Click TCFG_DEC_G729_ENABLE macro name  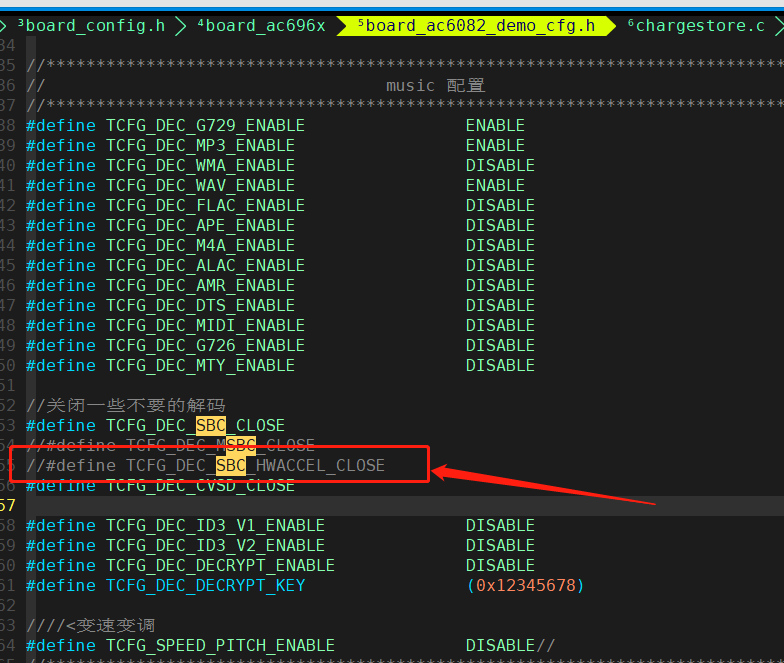tap(206, 126)
